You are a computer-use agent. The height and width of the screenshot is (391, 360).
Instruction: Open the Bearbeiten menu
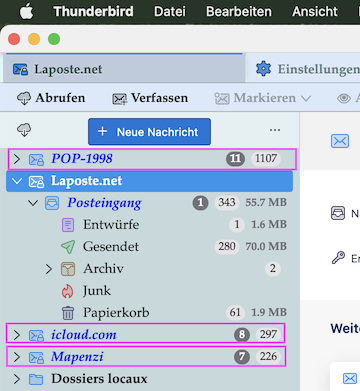click(239, 12)
